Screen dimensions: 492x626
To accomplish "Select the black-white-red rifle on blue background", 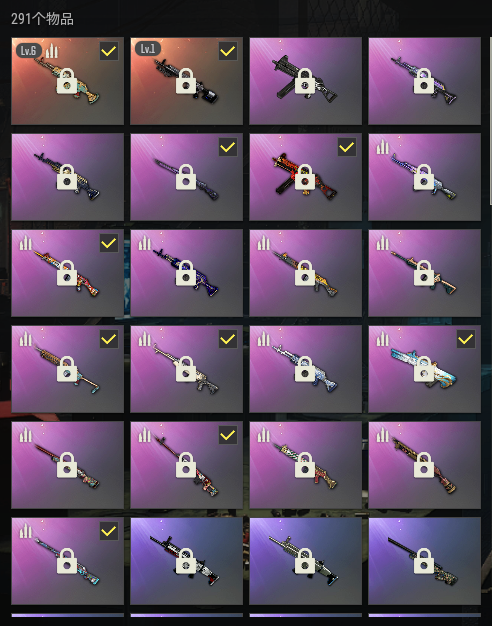I will 186,561.
